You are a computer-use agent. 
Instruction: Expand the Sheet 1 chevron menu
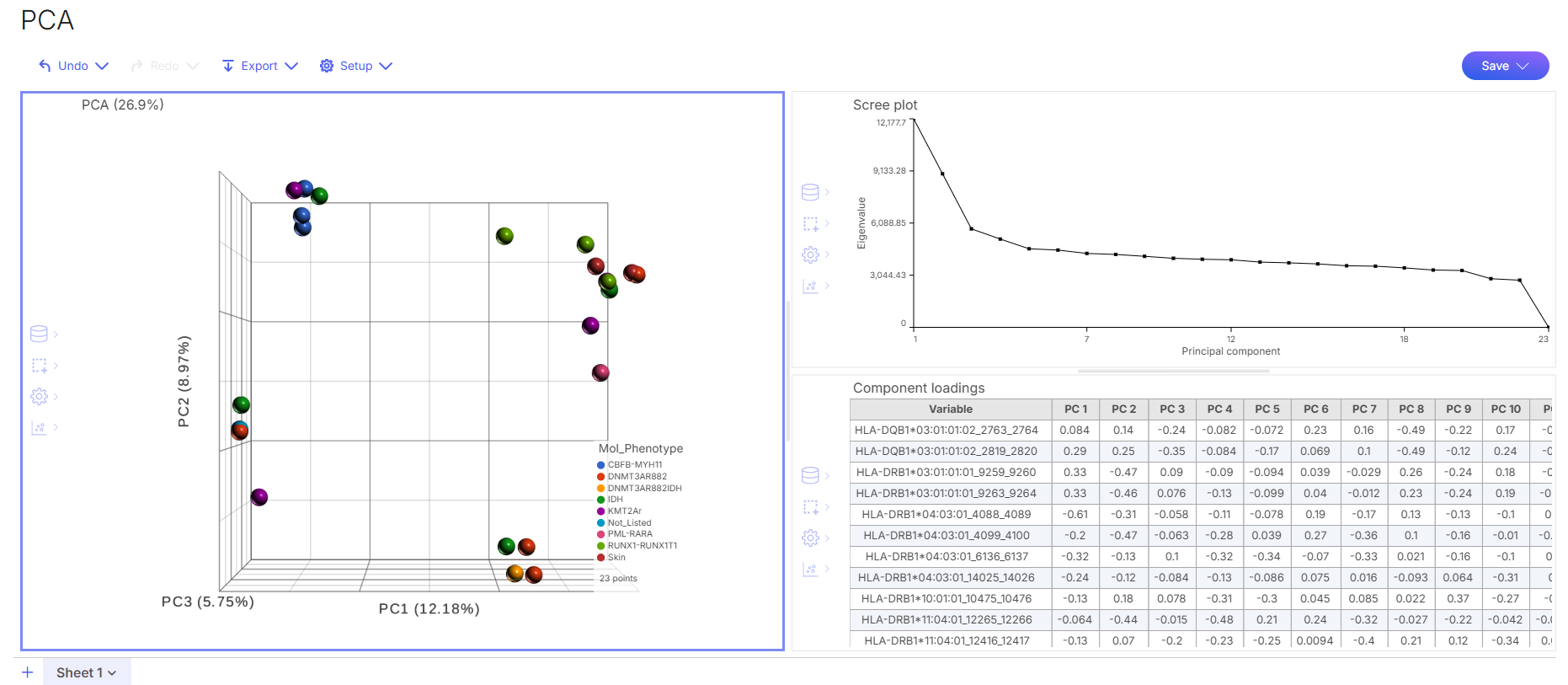tap(112, 673)
